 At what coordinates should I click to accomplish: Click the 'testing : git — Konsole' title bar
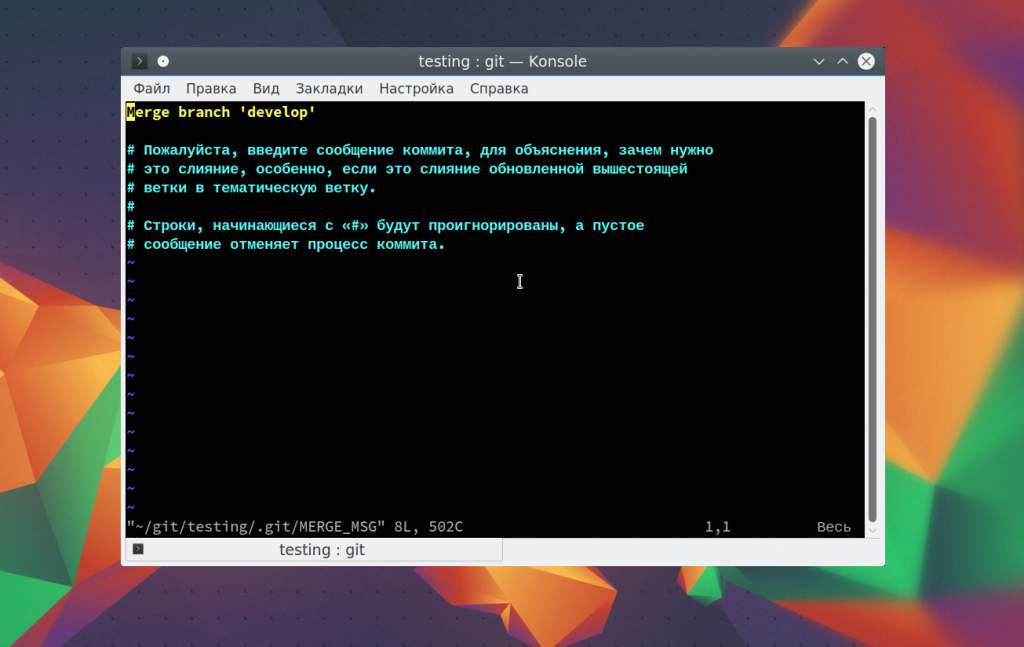coord(502,61)
